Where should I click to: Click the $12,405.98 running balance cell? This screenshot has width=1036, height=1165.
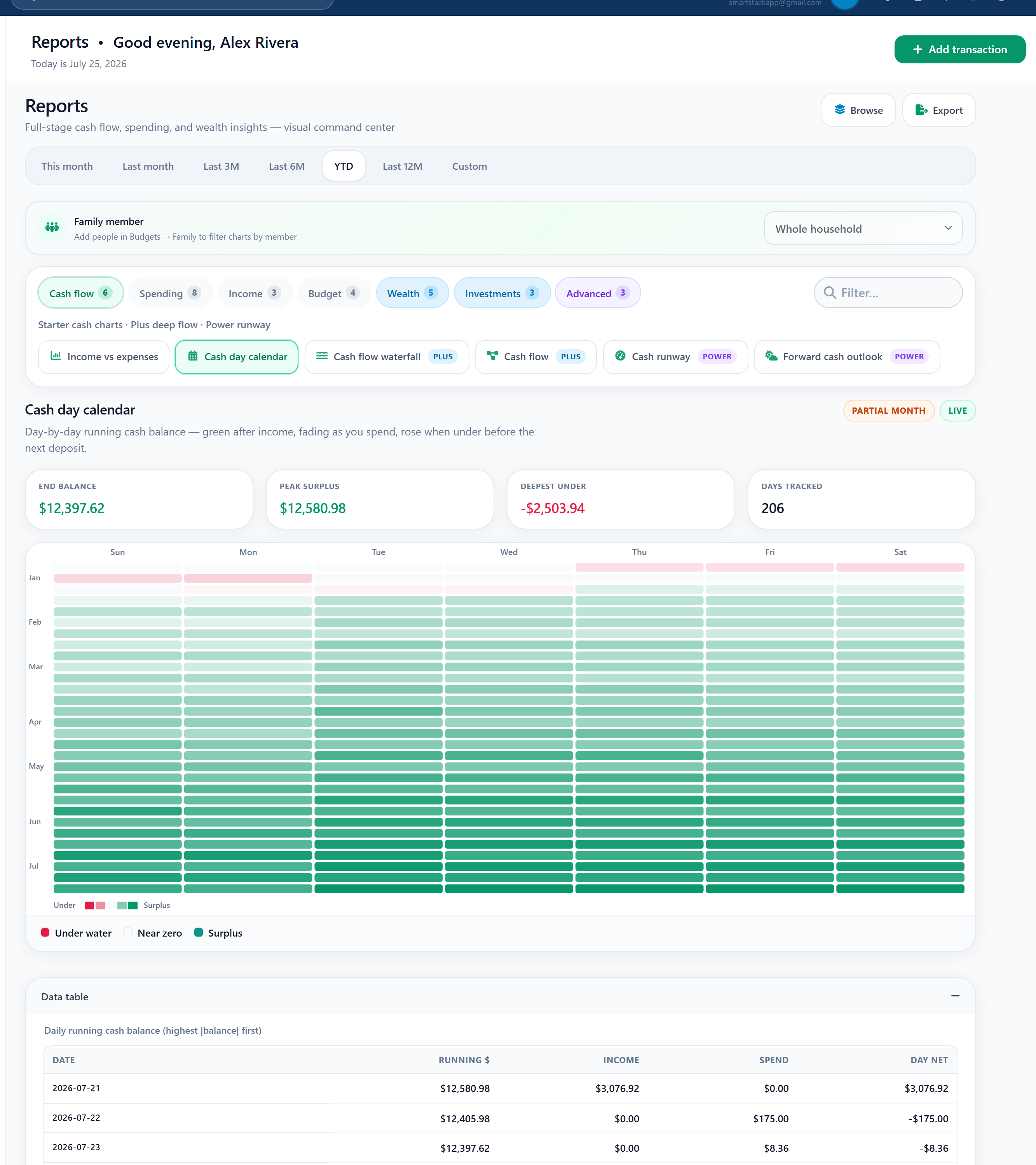(465, 1119)
